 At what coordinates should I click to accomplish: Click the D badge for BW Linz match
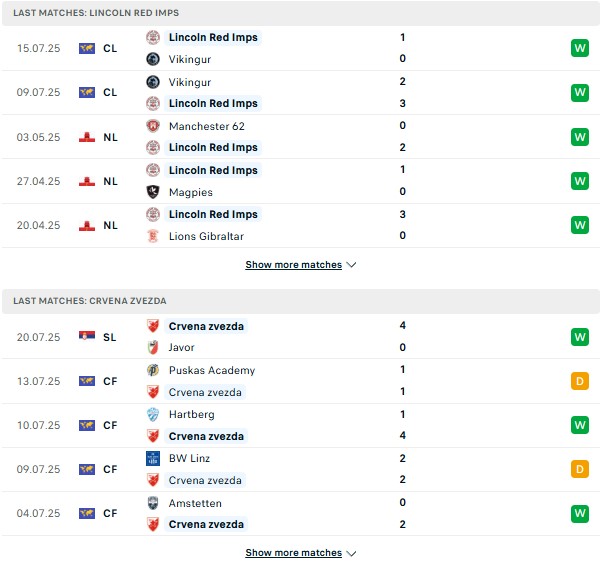click(x=580, y=469)
